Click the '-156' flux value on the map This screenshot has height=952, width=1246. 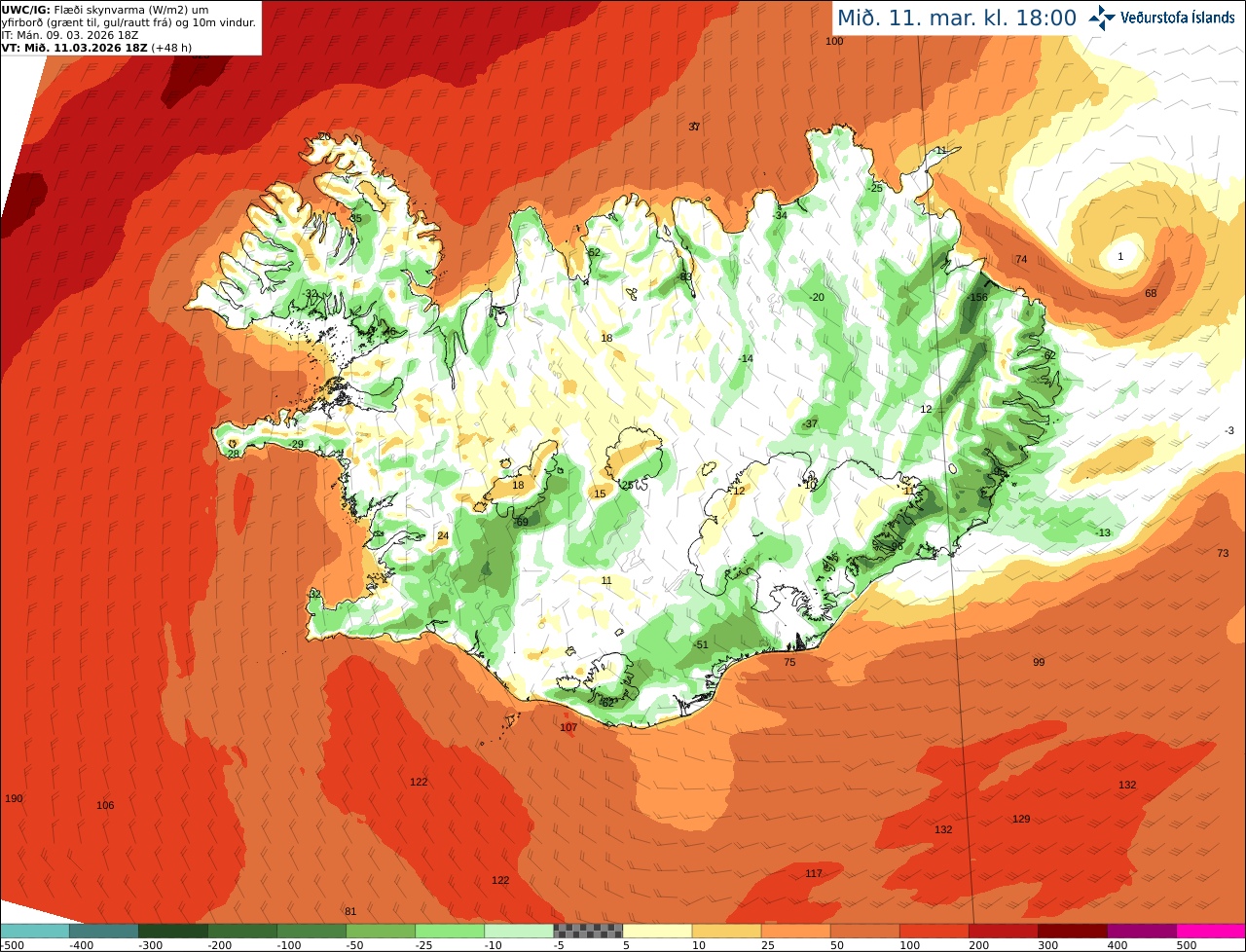click(x=977, y=297)
